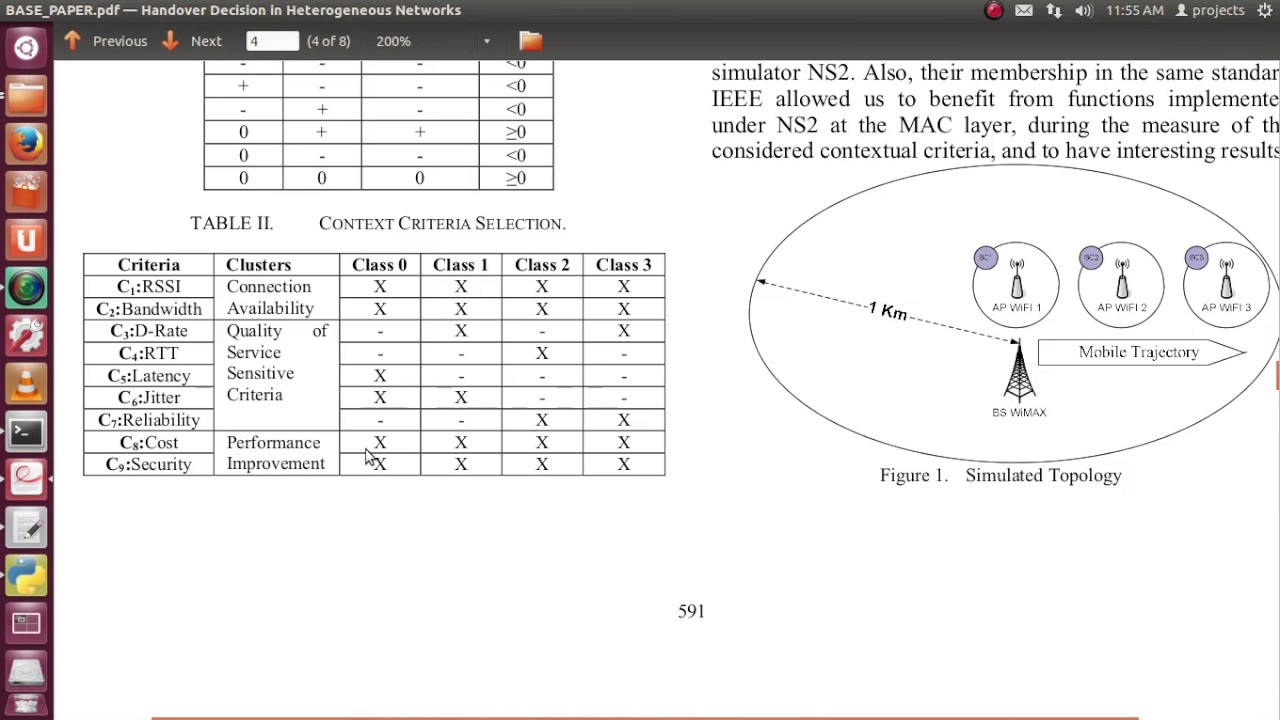1280x720 pixels.
Task: Click the Figure 1. Simulated Topology caption
Action: pyautogui.click(x=1000, y=475)
